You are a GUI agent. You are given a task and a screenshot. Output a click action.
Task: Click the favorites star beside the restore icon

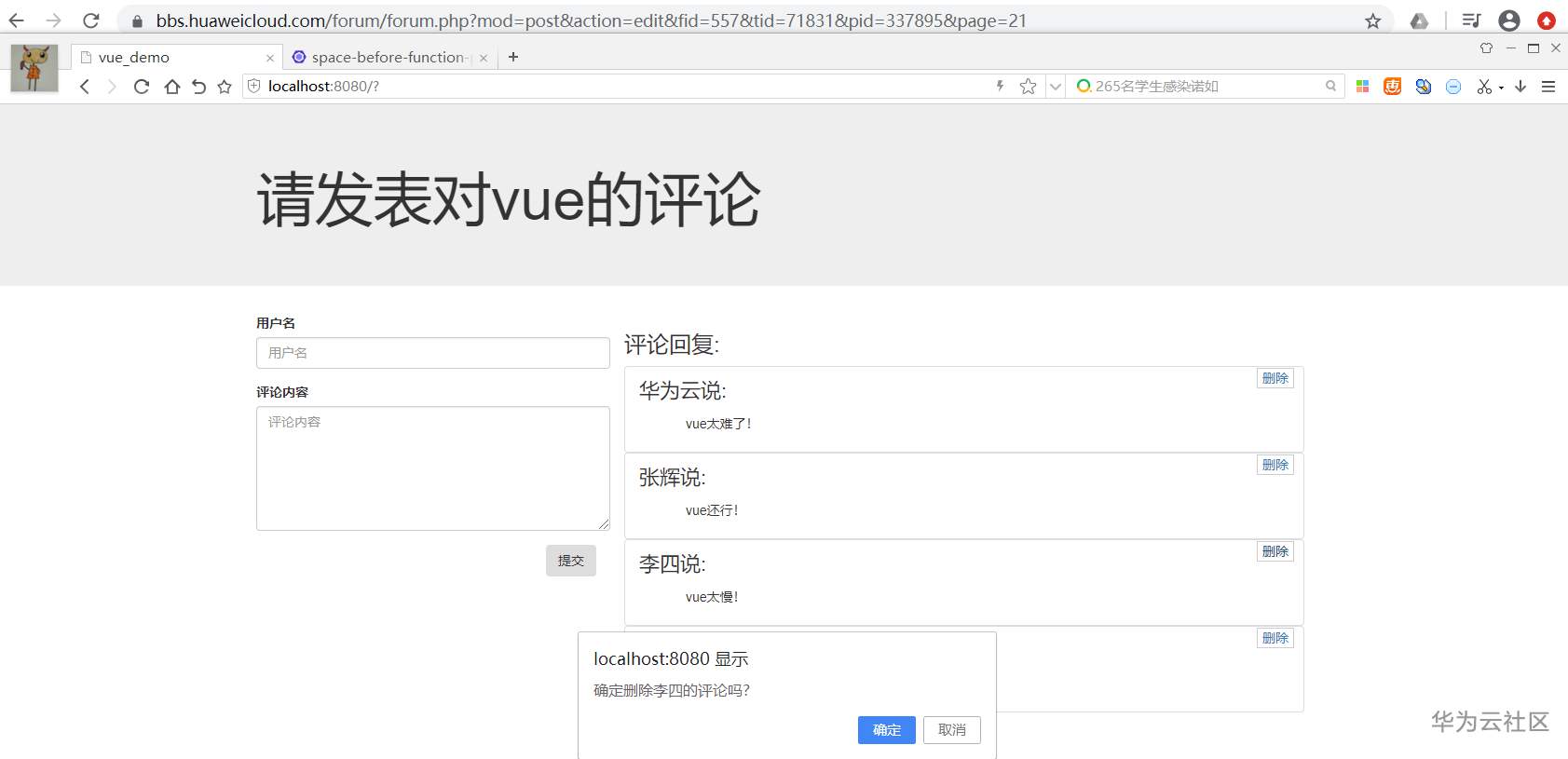(x=225, y=87)
